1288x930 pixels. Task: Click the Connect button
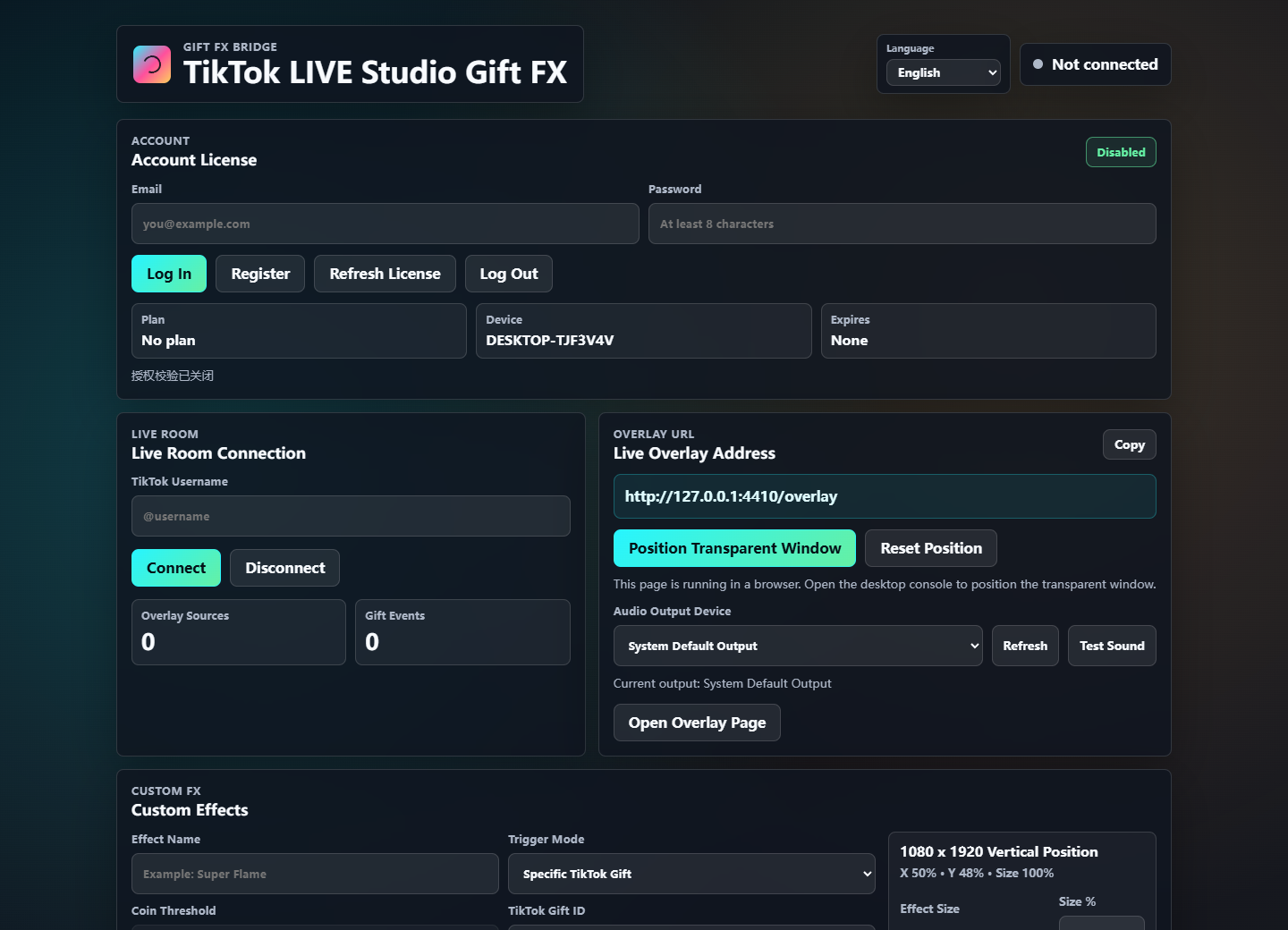tap(176, 568)
